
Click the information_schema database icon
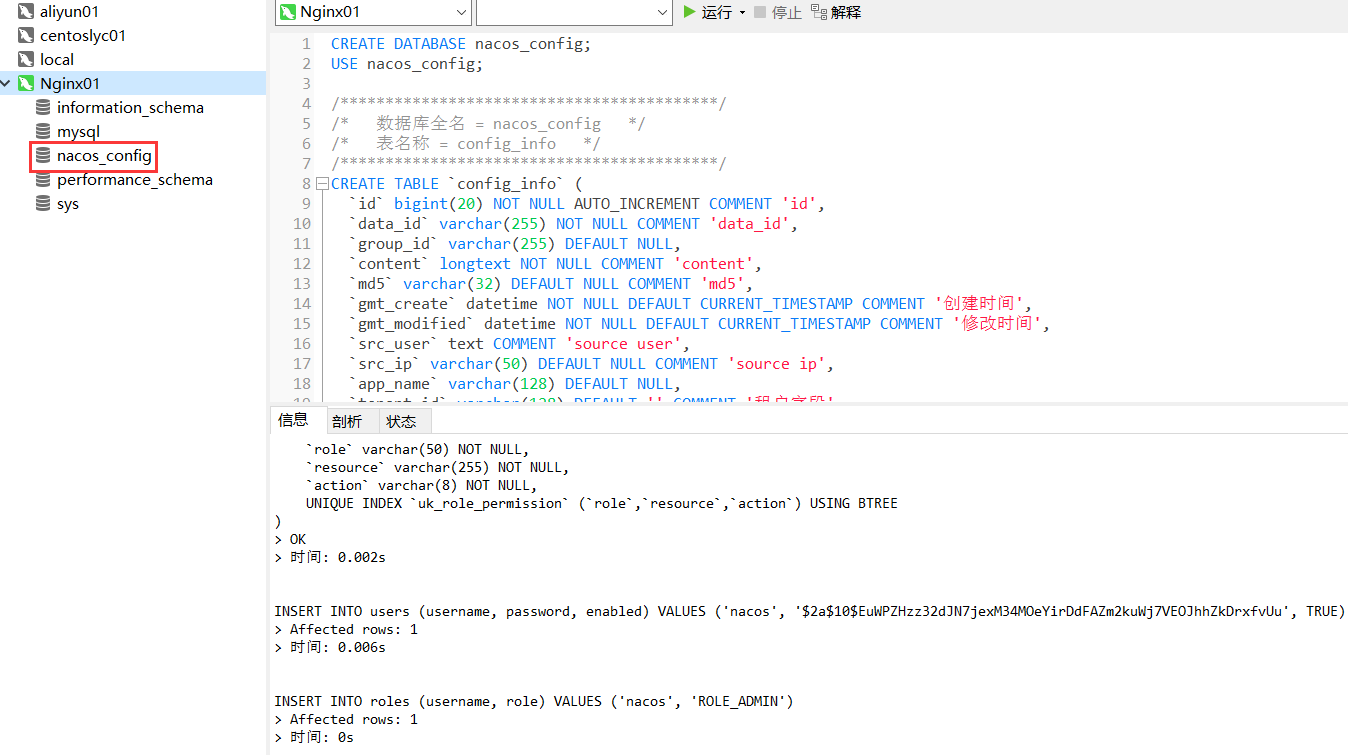tap(42, 108)
